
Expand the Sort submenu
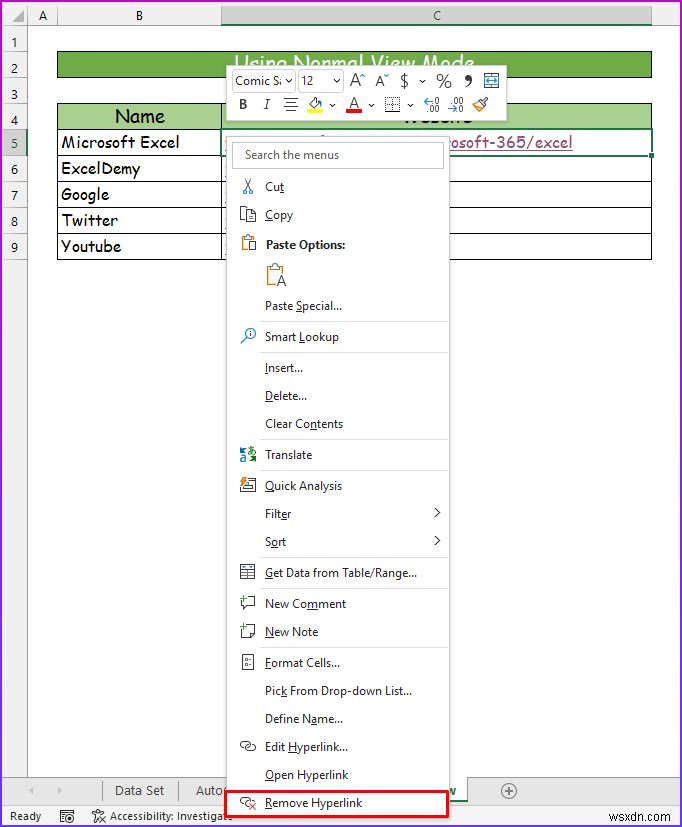(x=437, y=541)
